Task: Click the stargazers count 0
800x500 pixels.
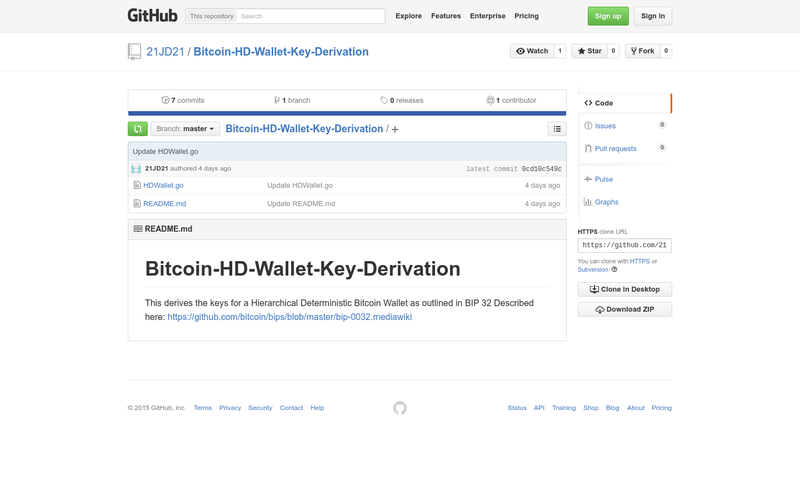Action: 613,51
